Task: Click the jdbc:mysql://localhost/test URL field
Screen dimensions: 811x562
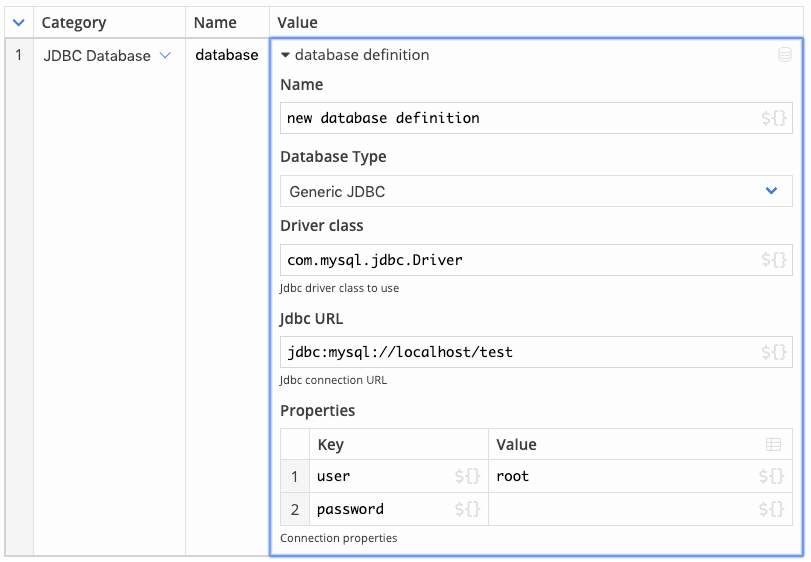Action: (x=536, y=352)
